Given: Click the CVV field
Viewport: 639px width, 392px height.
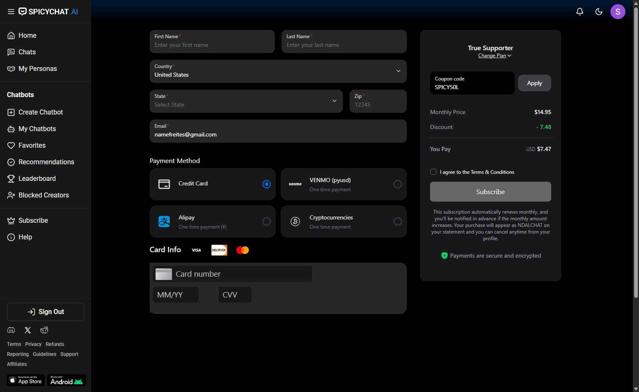Looking at the screenshot, I should point(235,295).
